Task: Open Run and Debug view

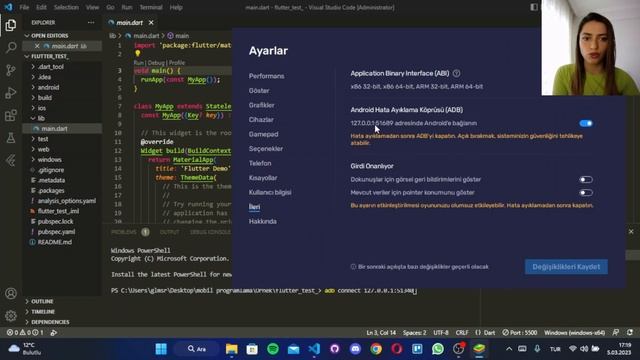Action: click(11, 93)
